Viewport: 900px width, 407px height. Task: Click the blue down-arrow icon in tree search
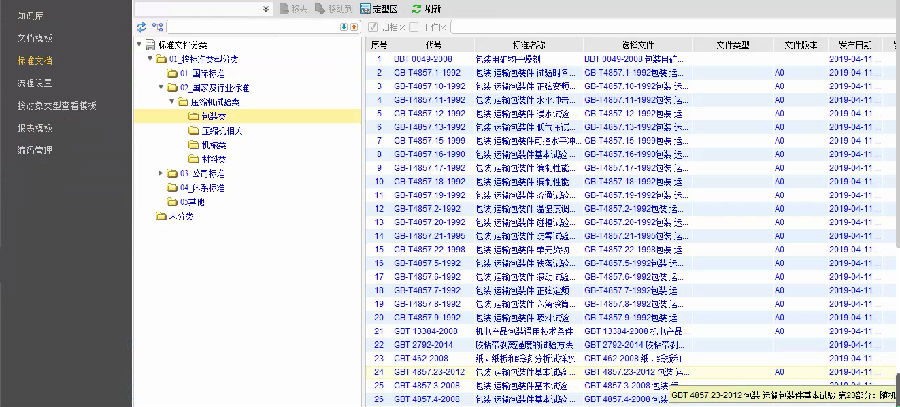pyautogui.click(x=343, y=26)
